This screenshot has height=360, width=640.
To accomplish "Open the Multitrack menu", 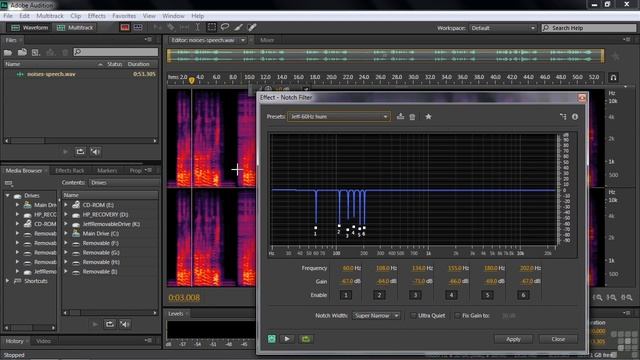I will (50, 16).
